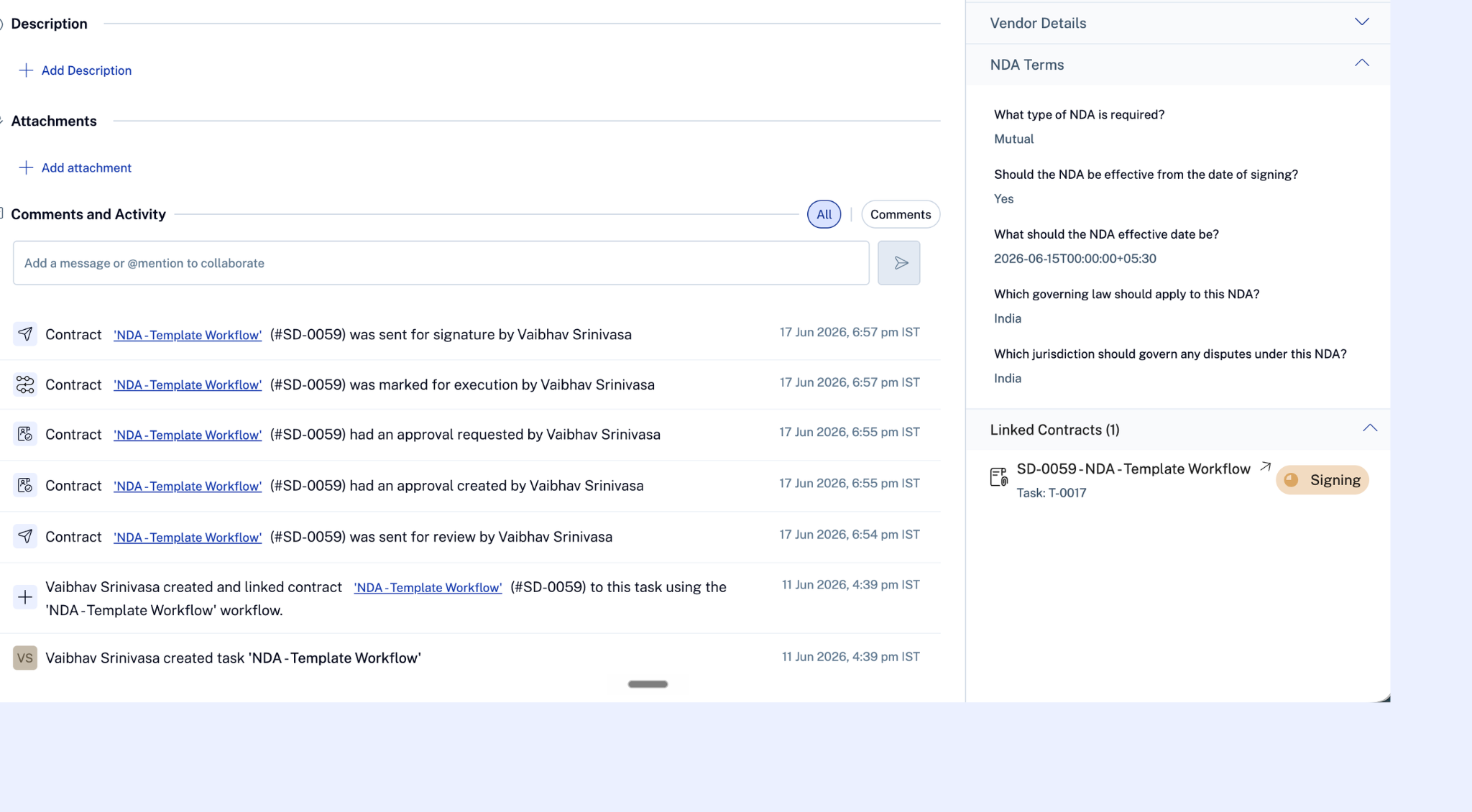Open 'NDA-Template Workflow' link in created and linked row
Viewport: 1472px width, 812px height.
coord(428,587)
